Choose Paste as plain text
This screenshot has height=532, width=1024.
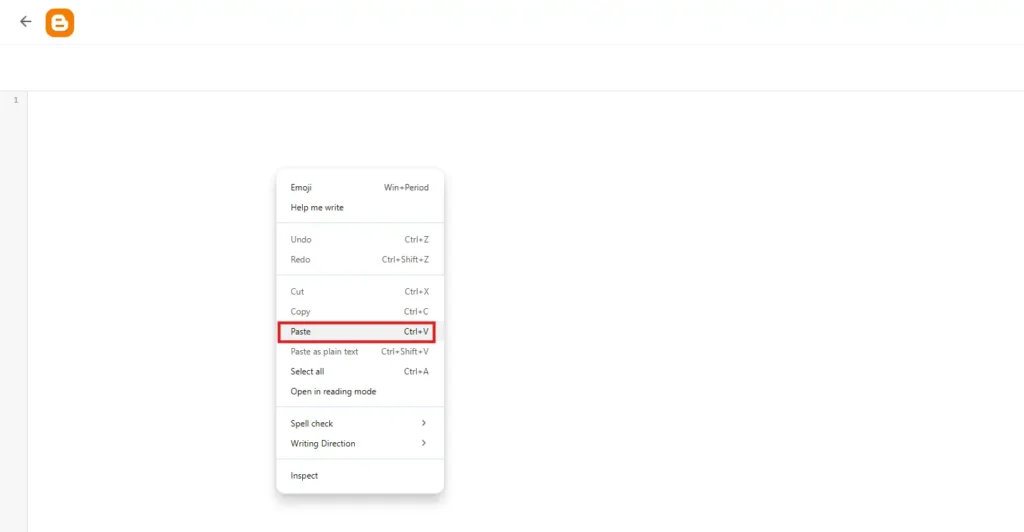(x=360, y=352)
